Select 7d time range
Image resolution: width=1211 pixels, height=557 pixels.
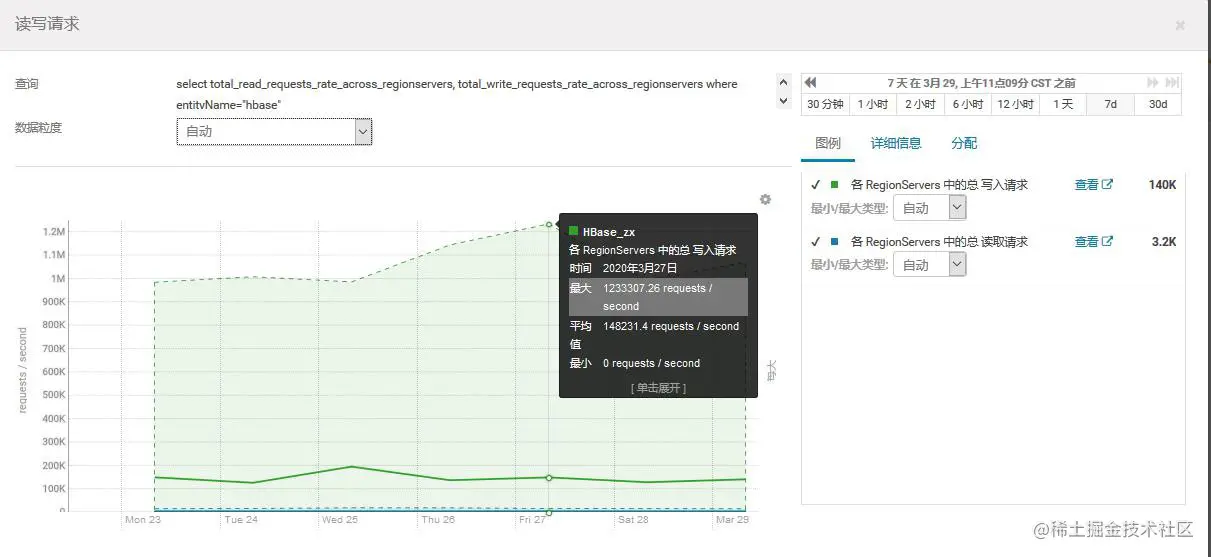coord(1110,104)
